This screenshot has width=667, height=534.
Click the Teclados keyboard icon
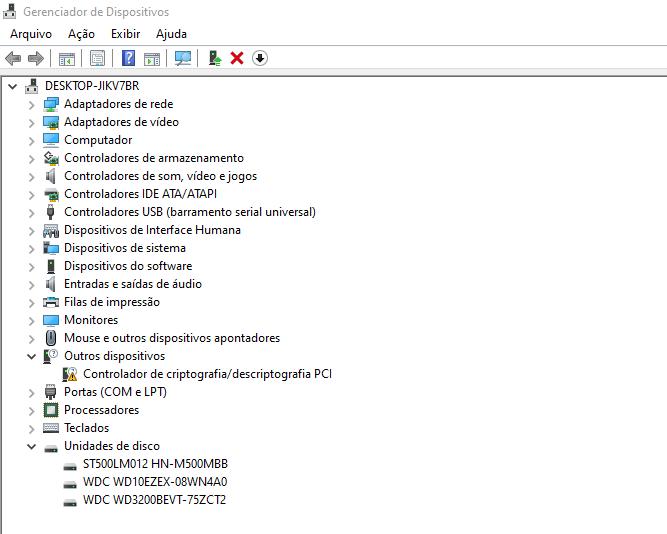[x=51, y=428]
